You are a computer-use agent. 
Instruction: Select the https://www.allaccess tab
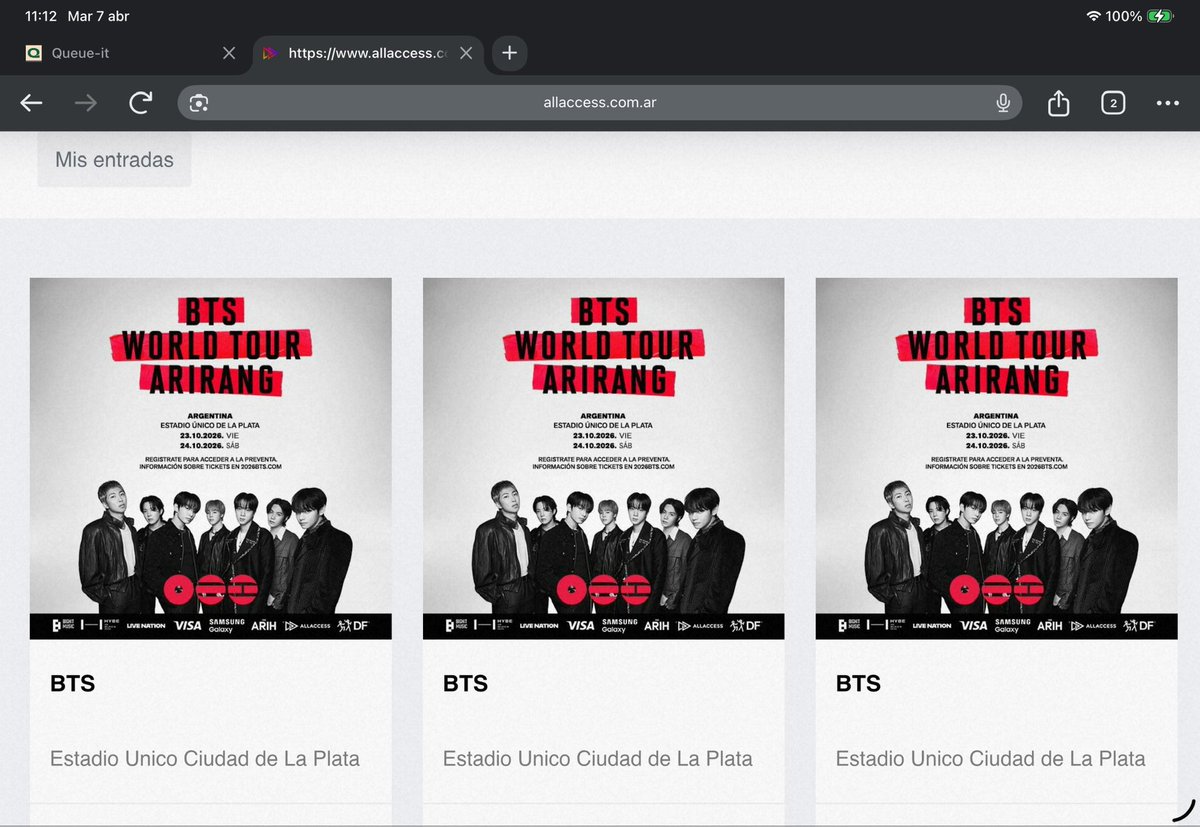tap(368, 53)
